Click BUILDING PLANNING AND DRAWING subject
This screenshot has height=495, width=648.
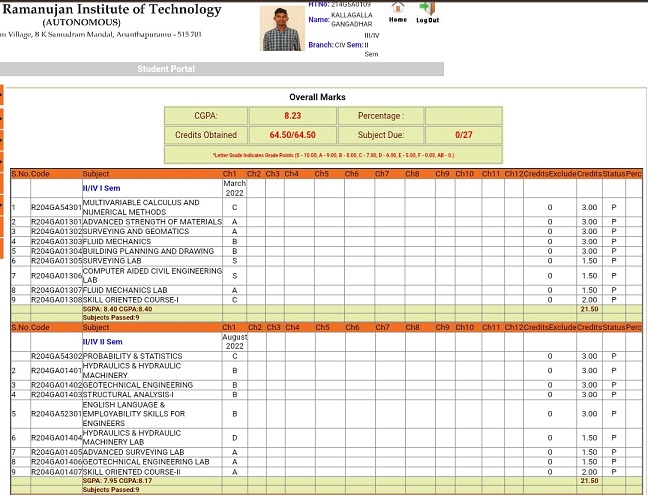[x=148, y=251]
